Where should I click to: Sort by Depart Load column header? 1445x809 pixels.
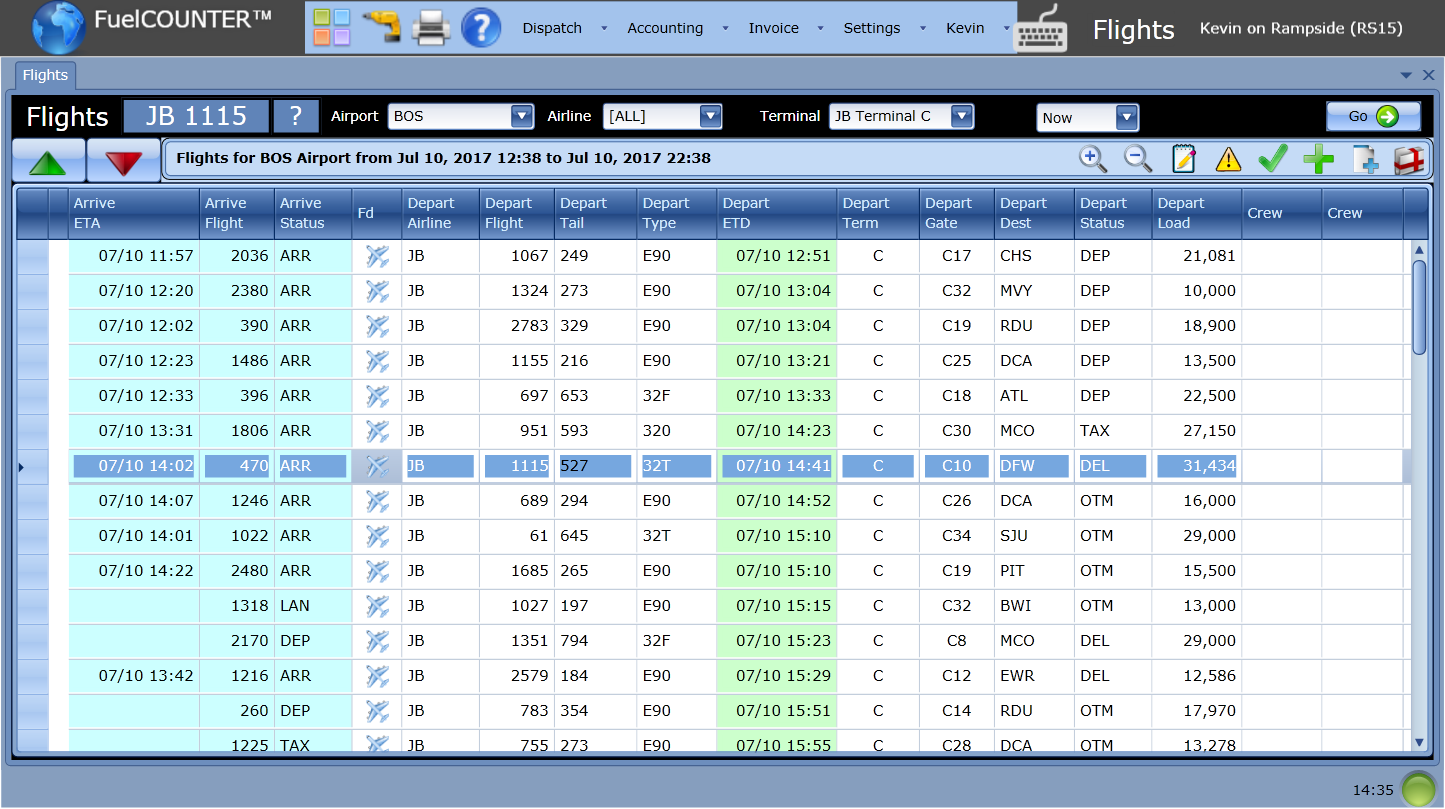(1197, 213)
